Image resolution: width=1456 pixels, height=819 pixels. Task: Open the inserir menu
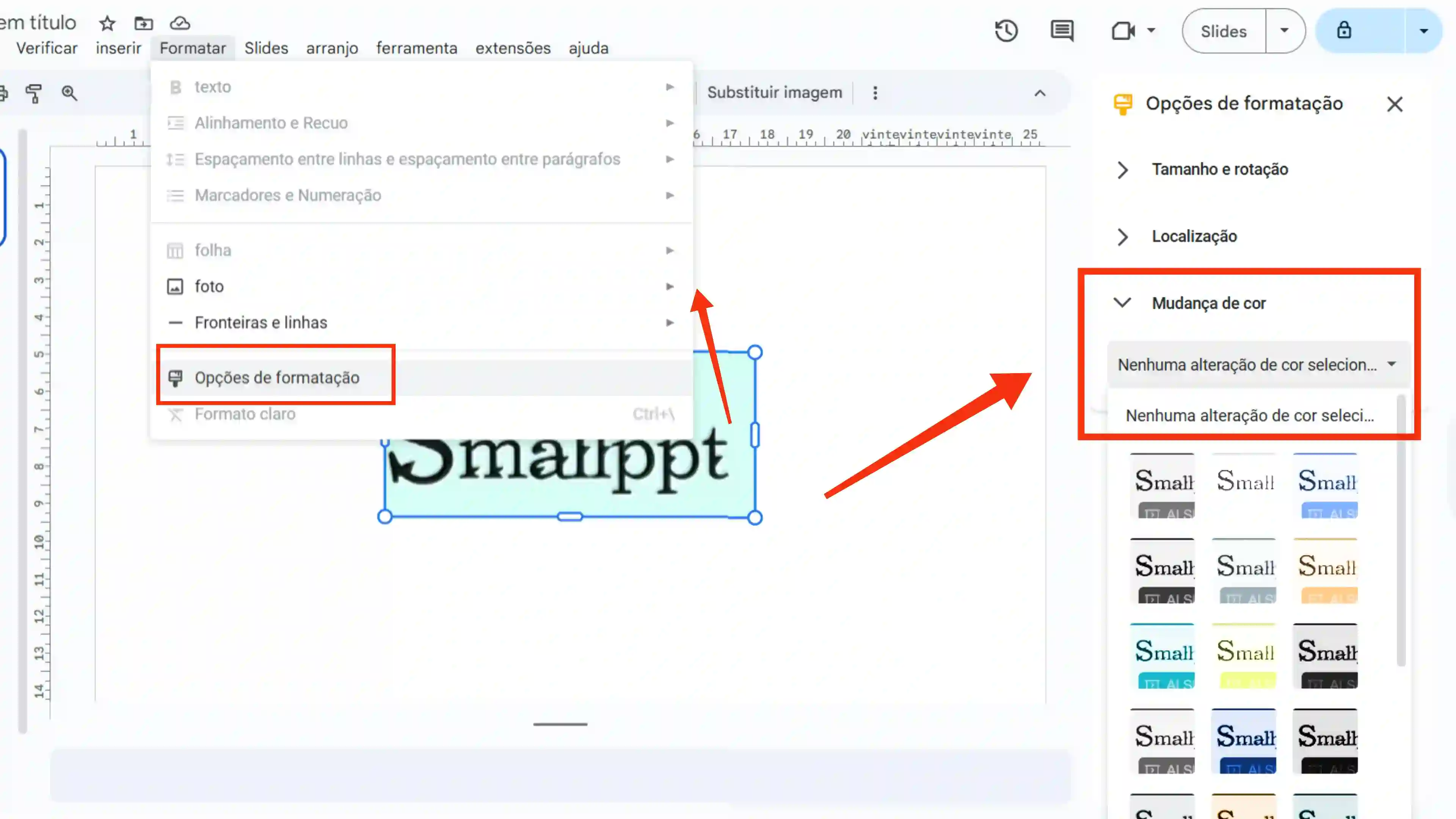(118, 48)
